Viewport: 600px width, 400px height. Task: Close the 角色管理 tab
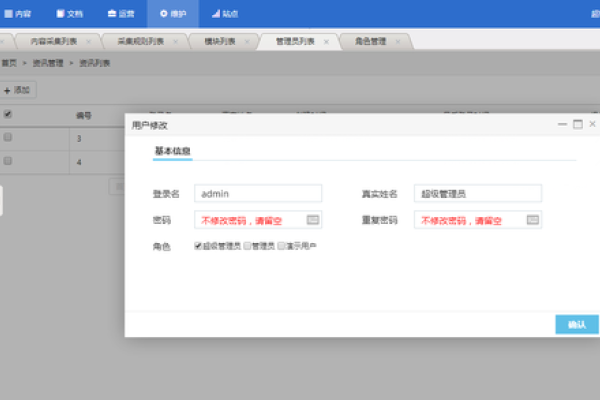pyautogui.click(x=398, y=42)
